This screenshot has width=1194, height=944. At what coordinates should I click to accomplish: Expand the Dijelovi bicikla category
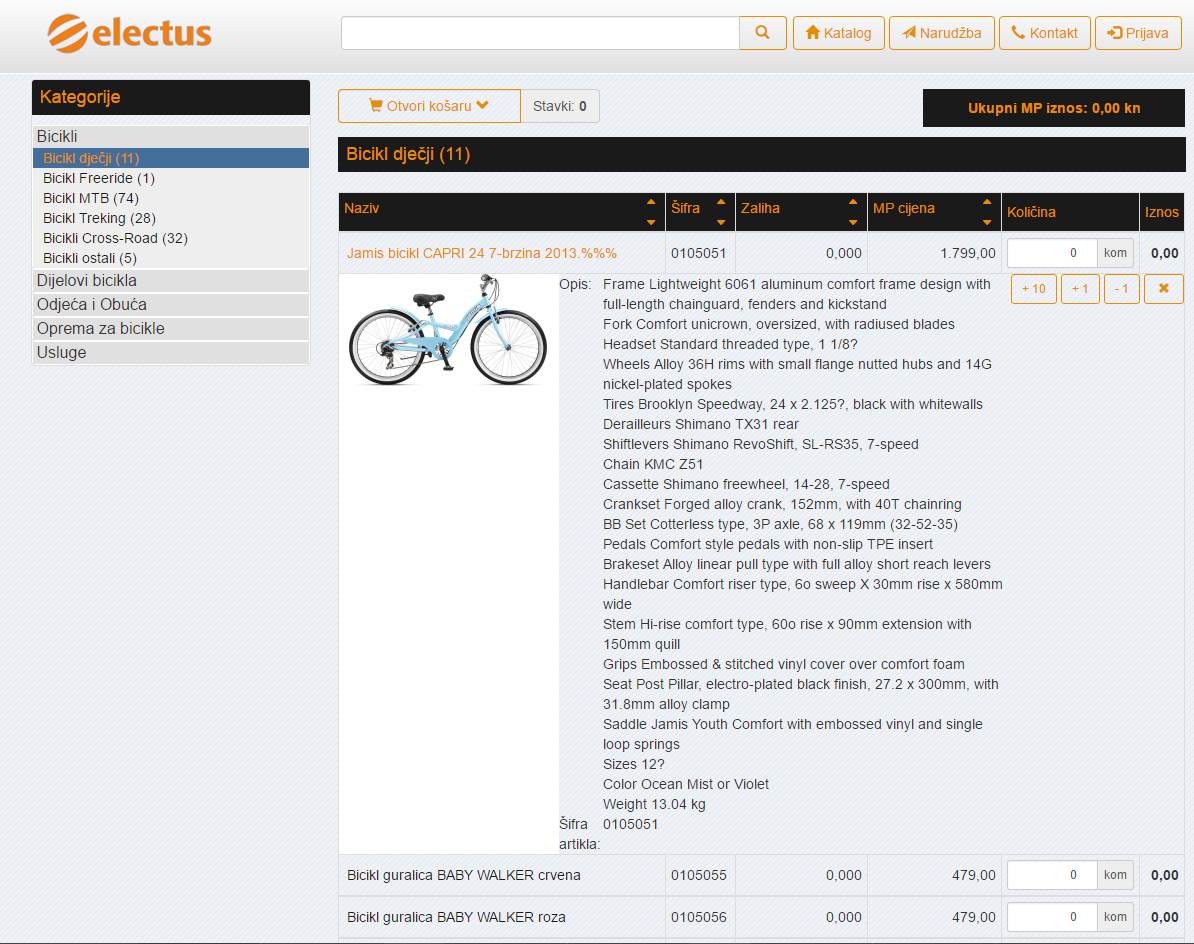point(171,280)
